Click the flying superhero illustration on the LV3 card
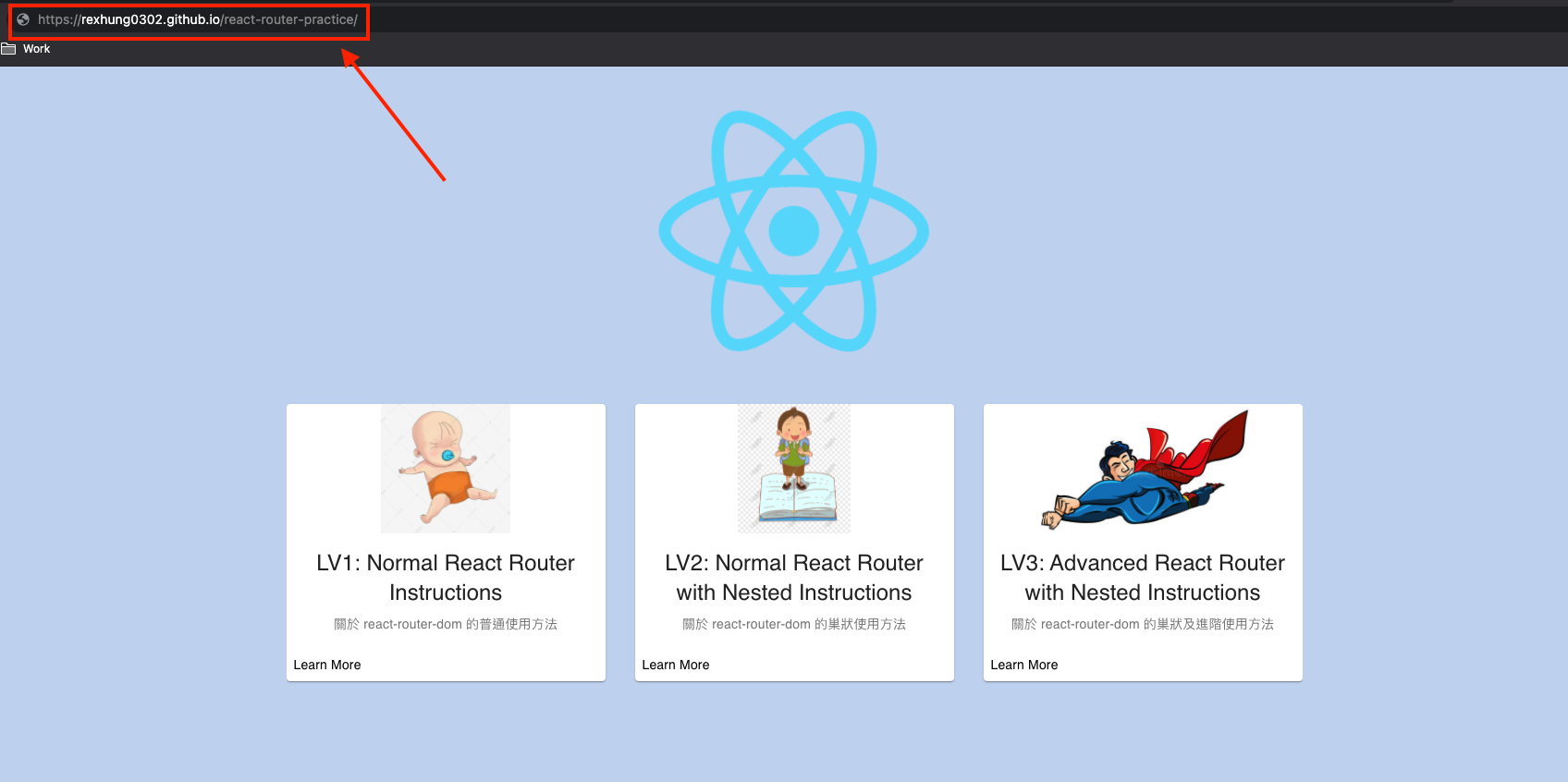The image size is (1568, 782). pos(1143,469)
